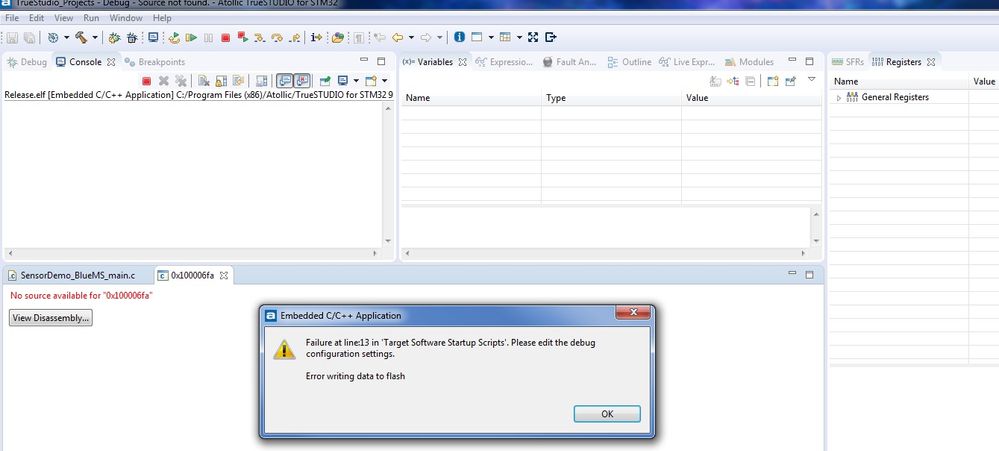Open the View menu
999x451 pixels.
click(x=64, y=18)
